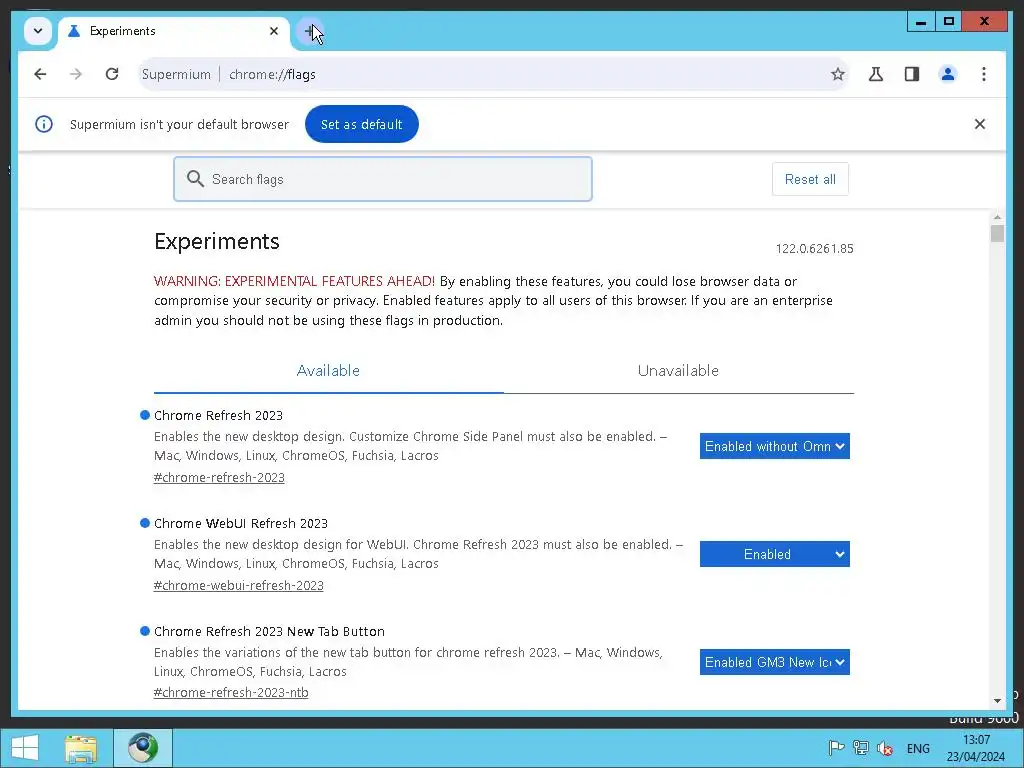Click the info icon in default browser bar
This screenshot has height=768, width=1024.
pos(44,124)
